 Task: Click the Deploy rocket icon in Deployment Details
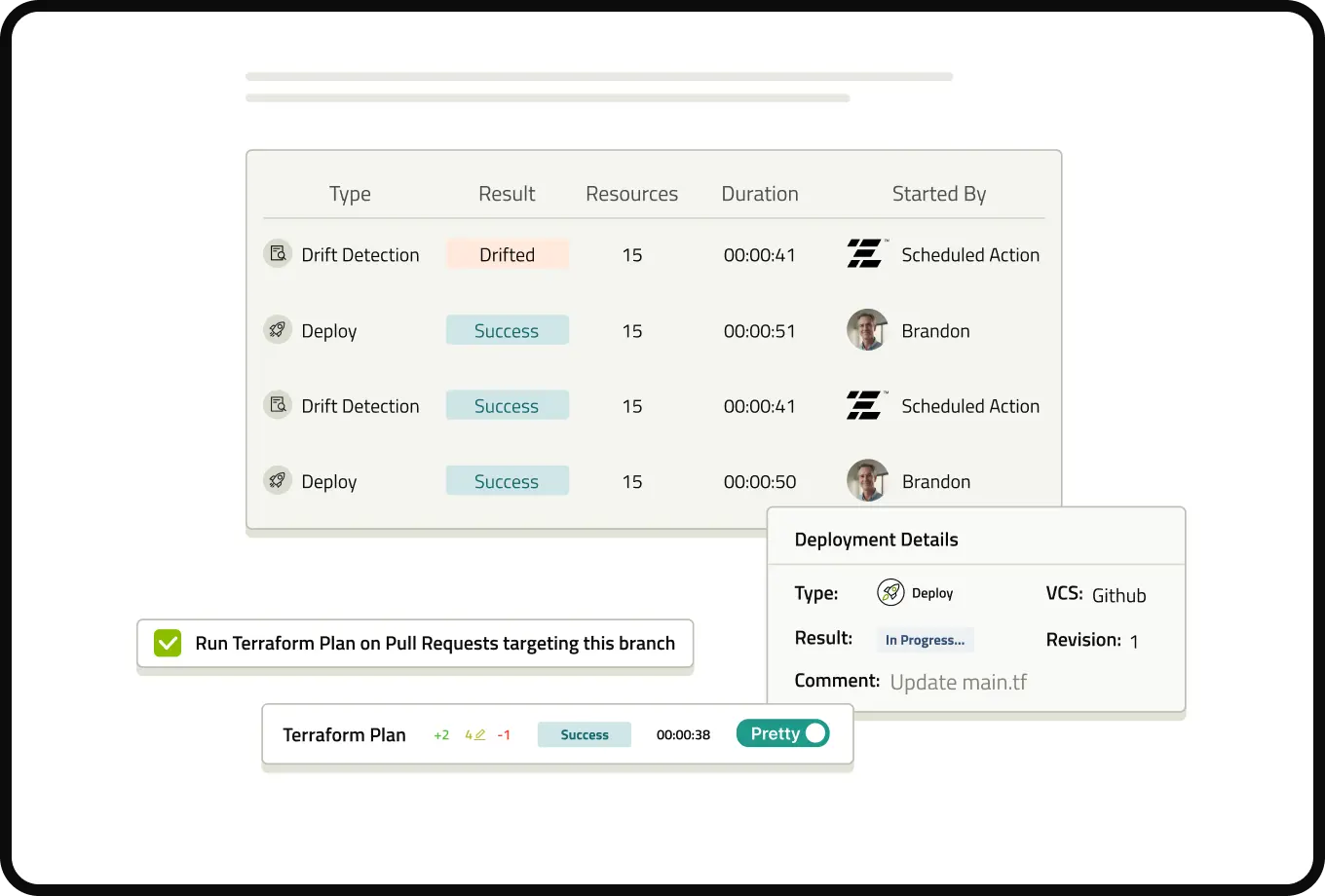click(x=890, y=592)
